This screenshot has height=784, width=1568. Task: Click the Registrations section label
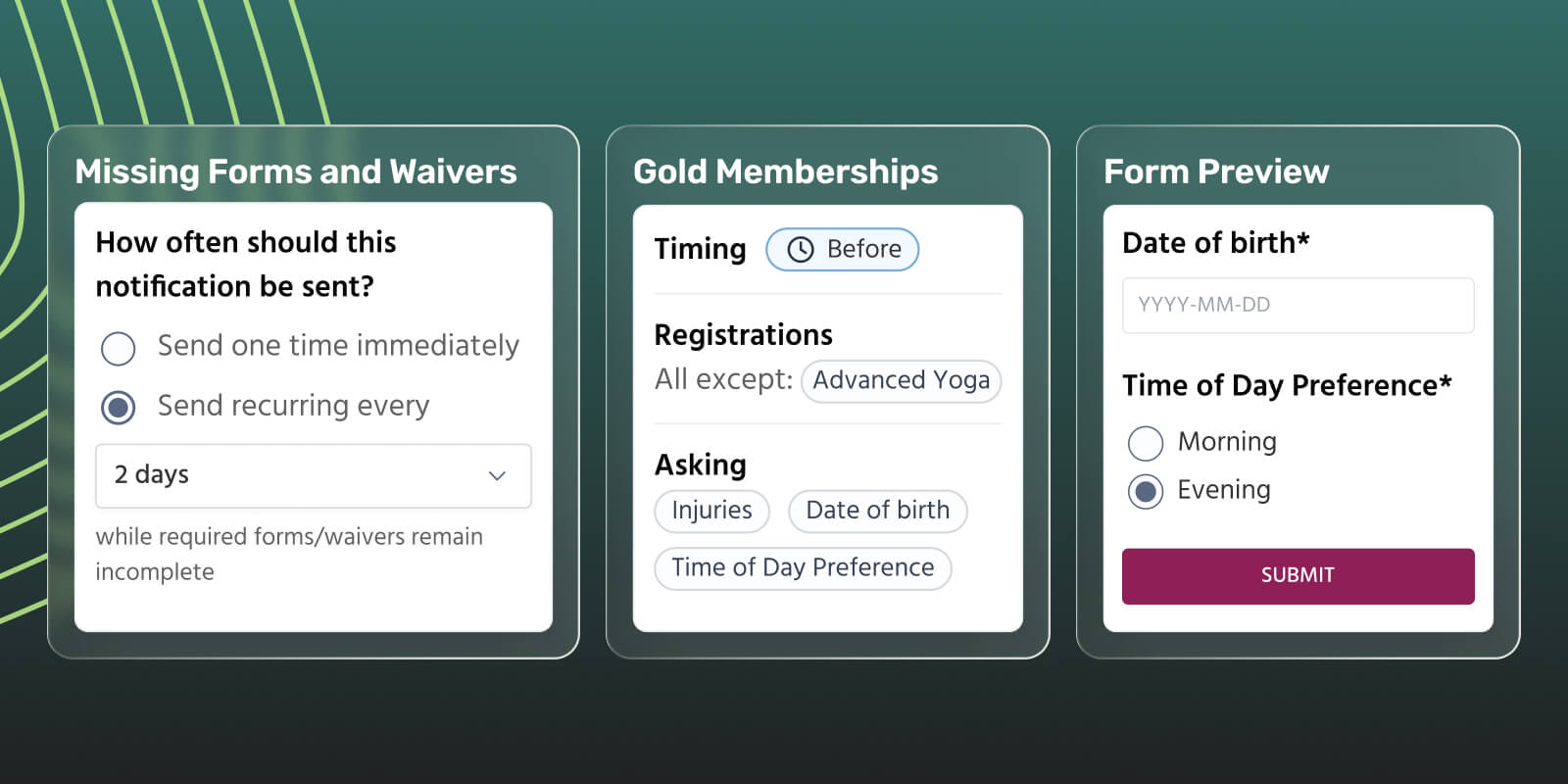click(743, 335)
